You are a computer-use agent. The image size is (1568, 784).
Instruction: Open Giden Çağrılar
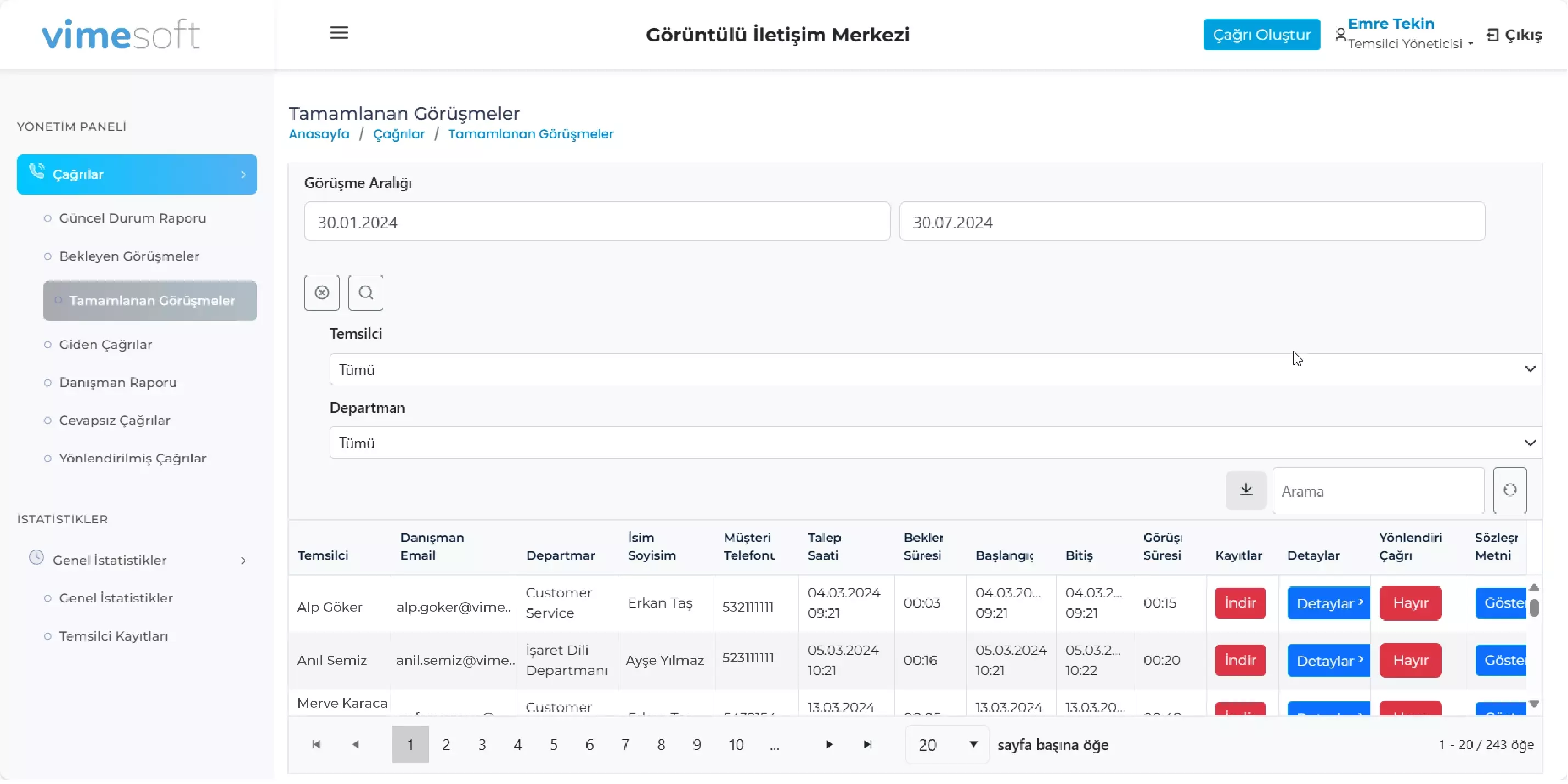(x=105, y=345)
